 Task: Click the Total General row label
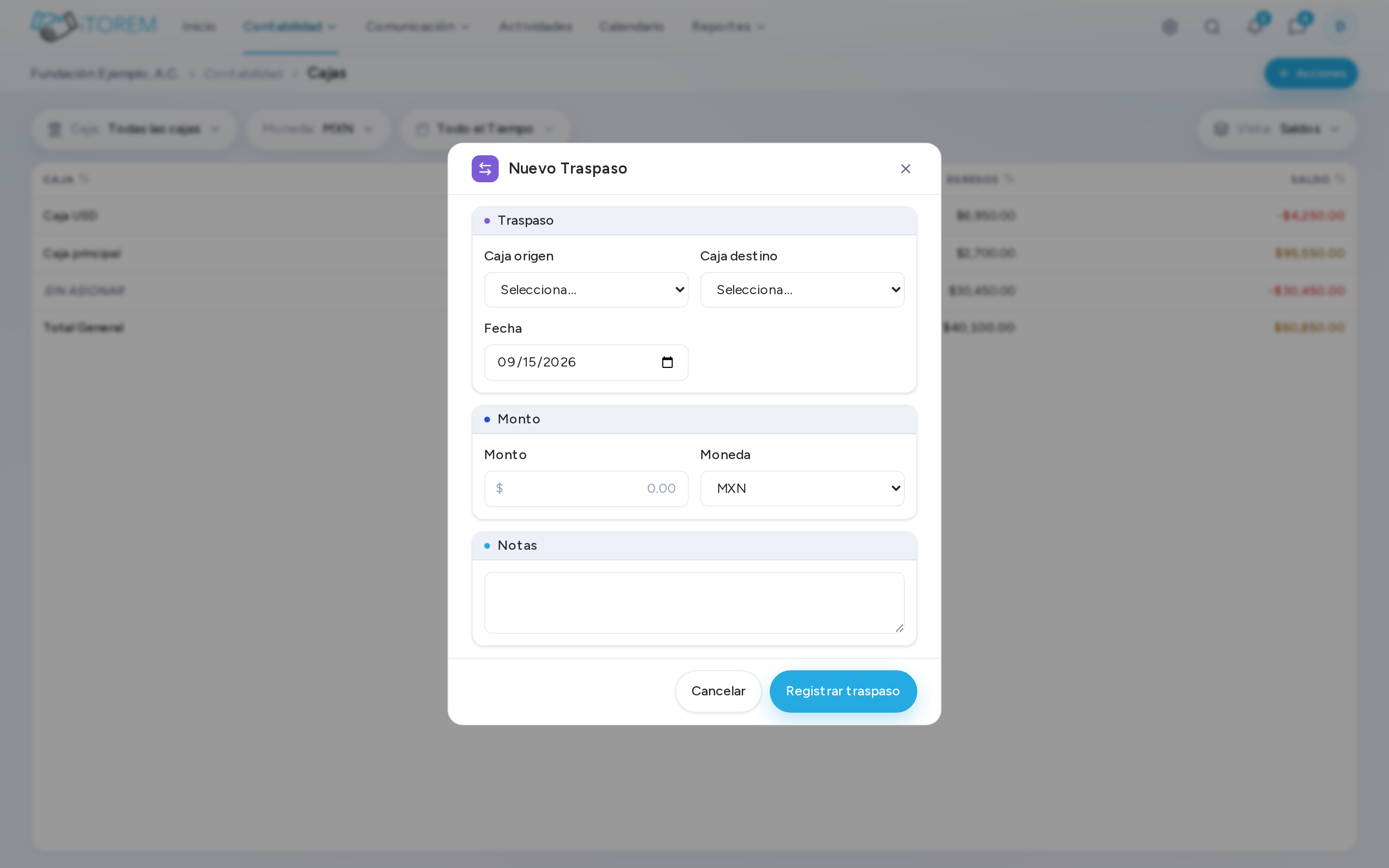coord(84,327)
